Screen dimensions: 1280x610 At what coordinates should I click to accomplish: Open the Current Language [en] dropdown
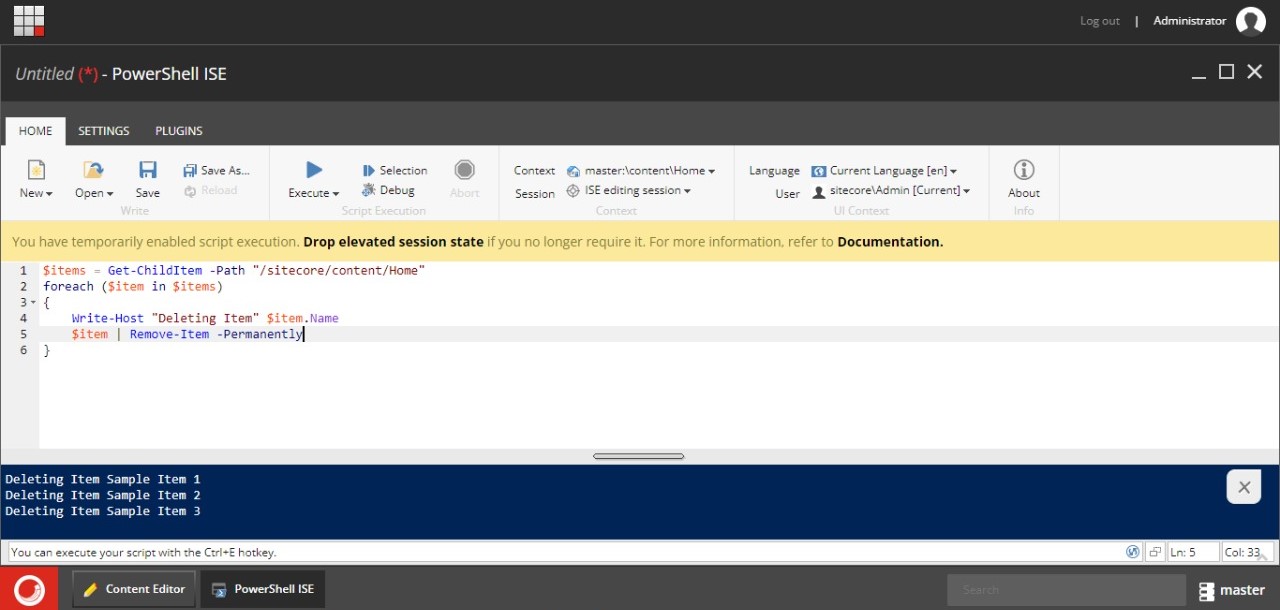(884, 171)
